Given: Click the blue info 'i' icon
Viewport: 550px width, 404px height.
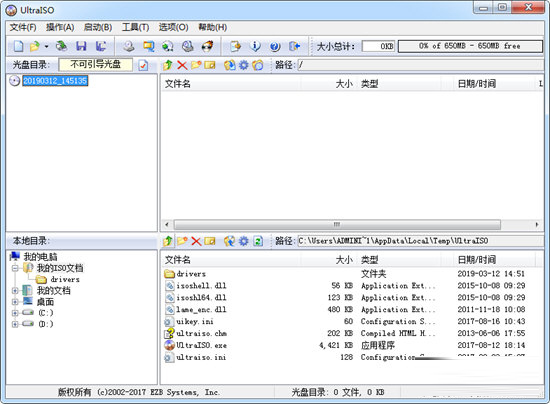Looking at the screenshot, I should (255, 46).
